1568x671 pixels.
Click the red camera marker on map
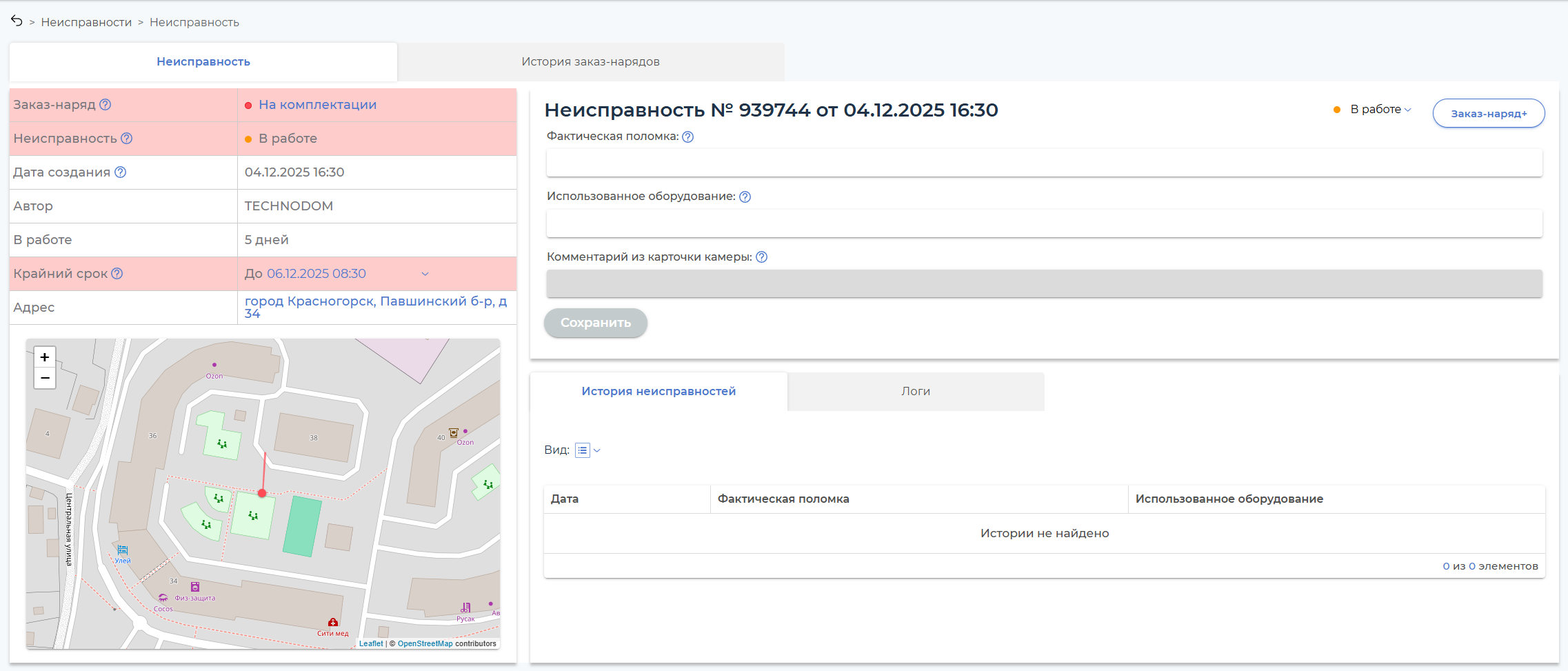[x=262, y=492]
